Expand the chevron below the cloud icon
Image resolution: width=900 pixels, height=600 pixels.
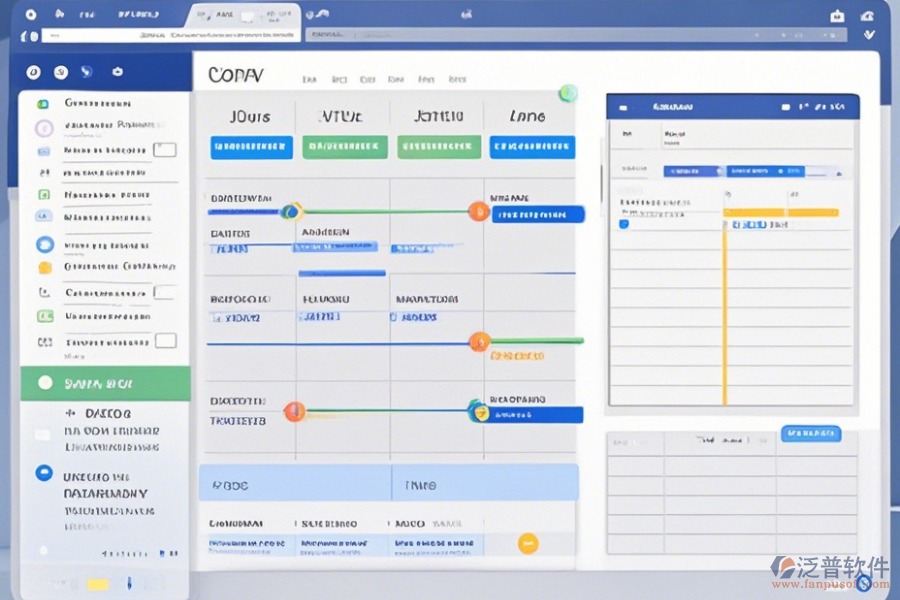click(869, 35)
